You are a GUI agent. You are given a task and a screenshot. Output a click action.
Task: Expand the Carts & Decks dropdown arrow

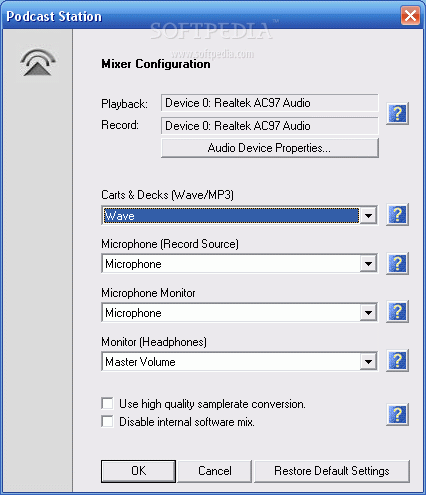click(368, 216)
